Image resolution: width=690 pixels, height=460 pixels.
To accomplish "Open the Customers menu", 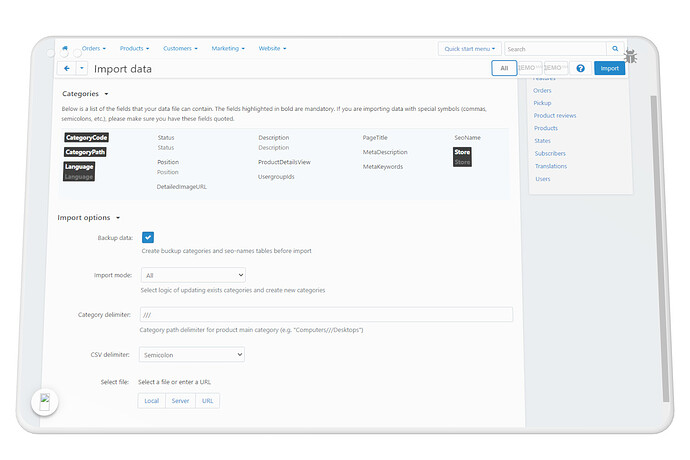I will [180, 48].
